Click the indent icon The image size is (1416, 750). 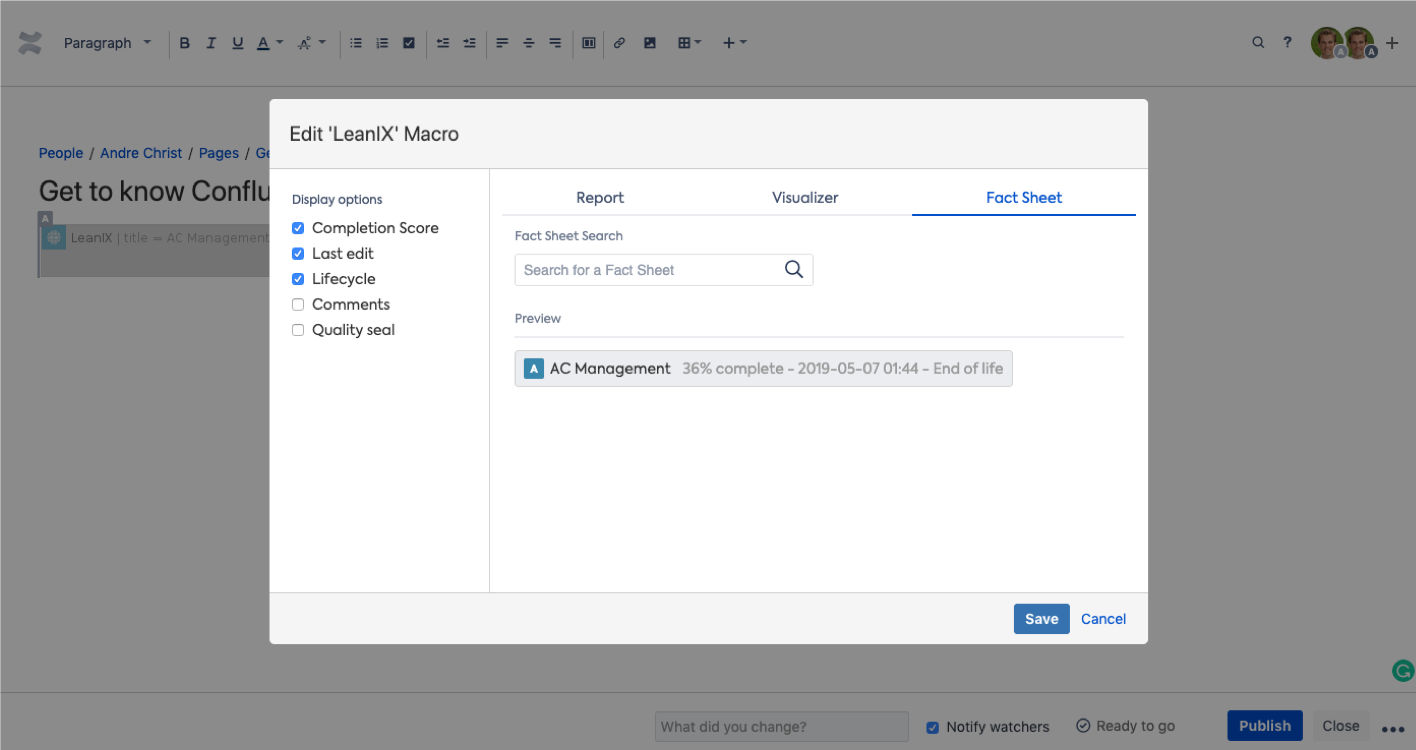[x=469, y=43]
